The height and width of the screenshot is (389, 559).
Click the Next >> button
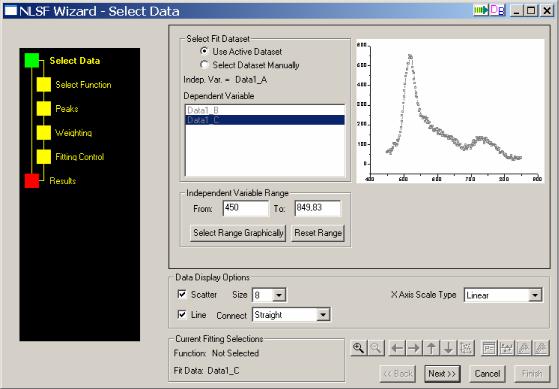click(442, 374)
